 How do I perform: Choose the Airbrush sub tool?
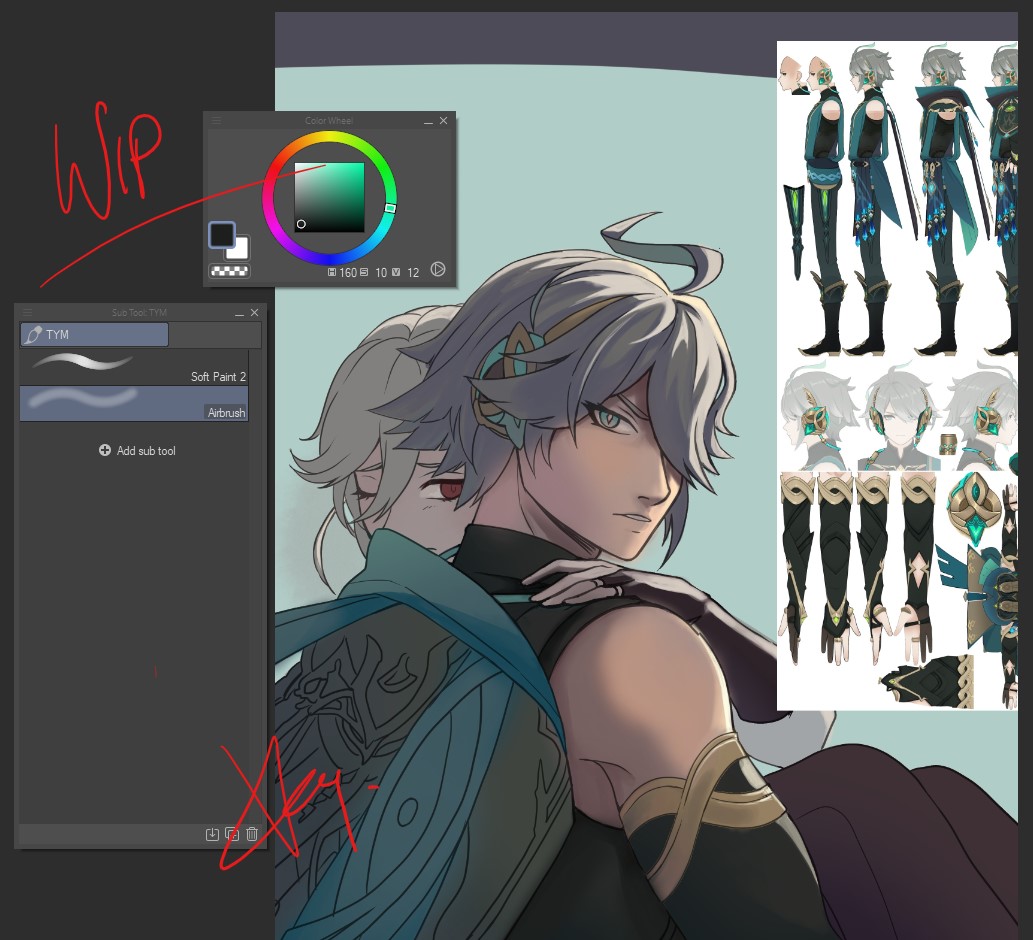134,403
